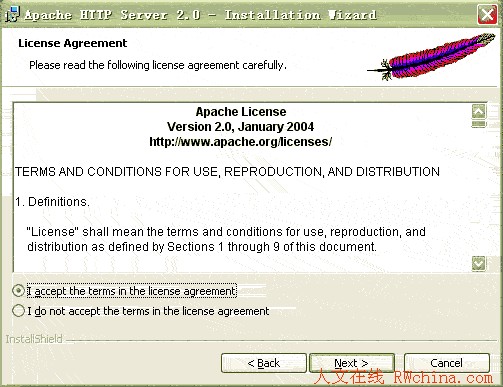This screenshot has width=503, height=387.
Task: Click the "TERMS AND CONDITIONS" line
Action: (x=227, y=172)
